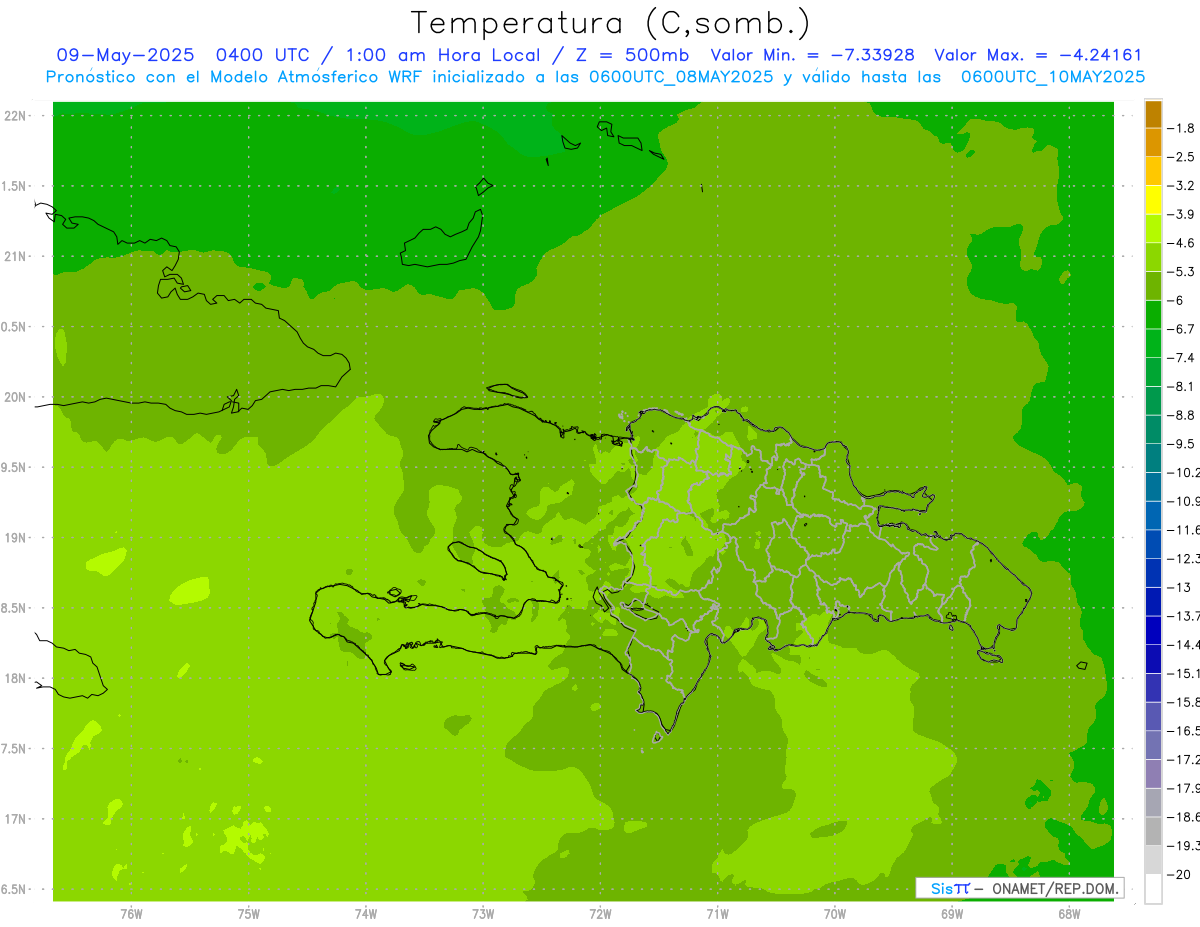Click the "-1.8" colorbar label
Screen dimensions: 1200x927
(x=1181, y=128)
